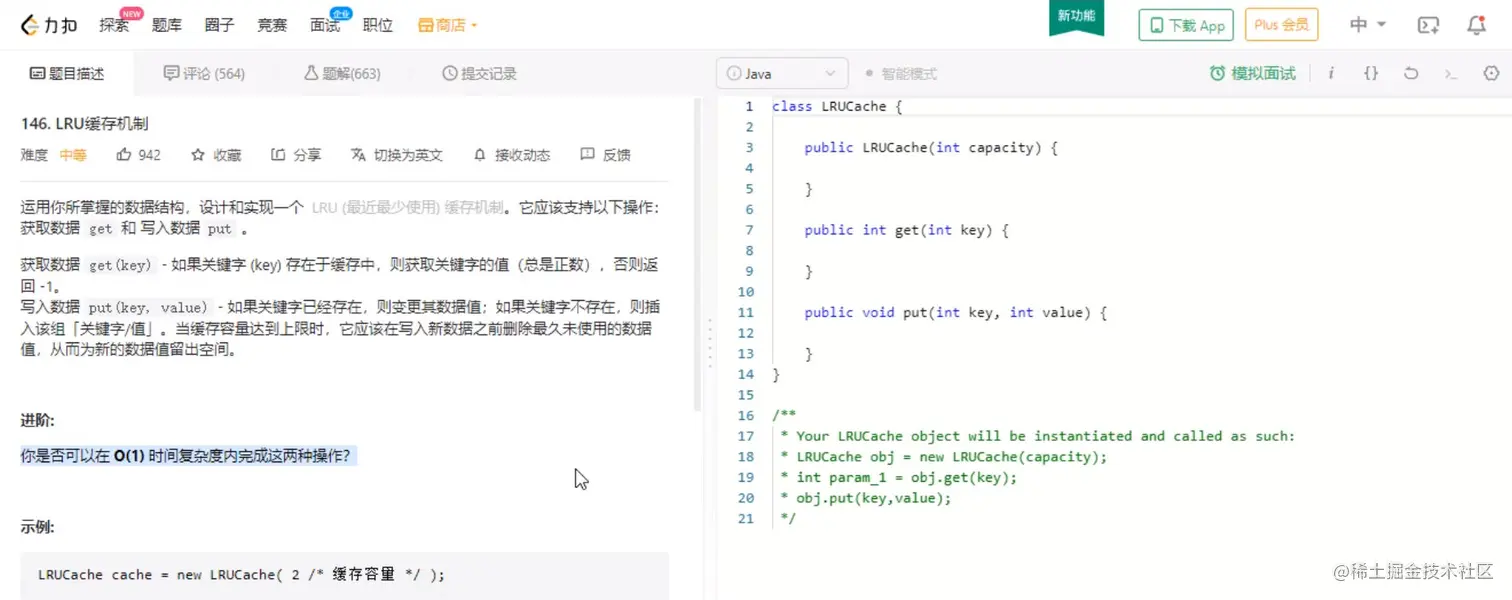Click the LRU (最近最少使用) 缓存机制 link
The image size is (1512, 600).
coord(407,208)
